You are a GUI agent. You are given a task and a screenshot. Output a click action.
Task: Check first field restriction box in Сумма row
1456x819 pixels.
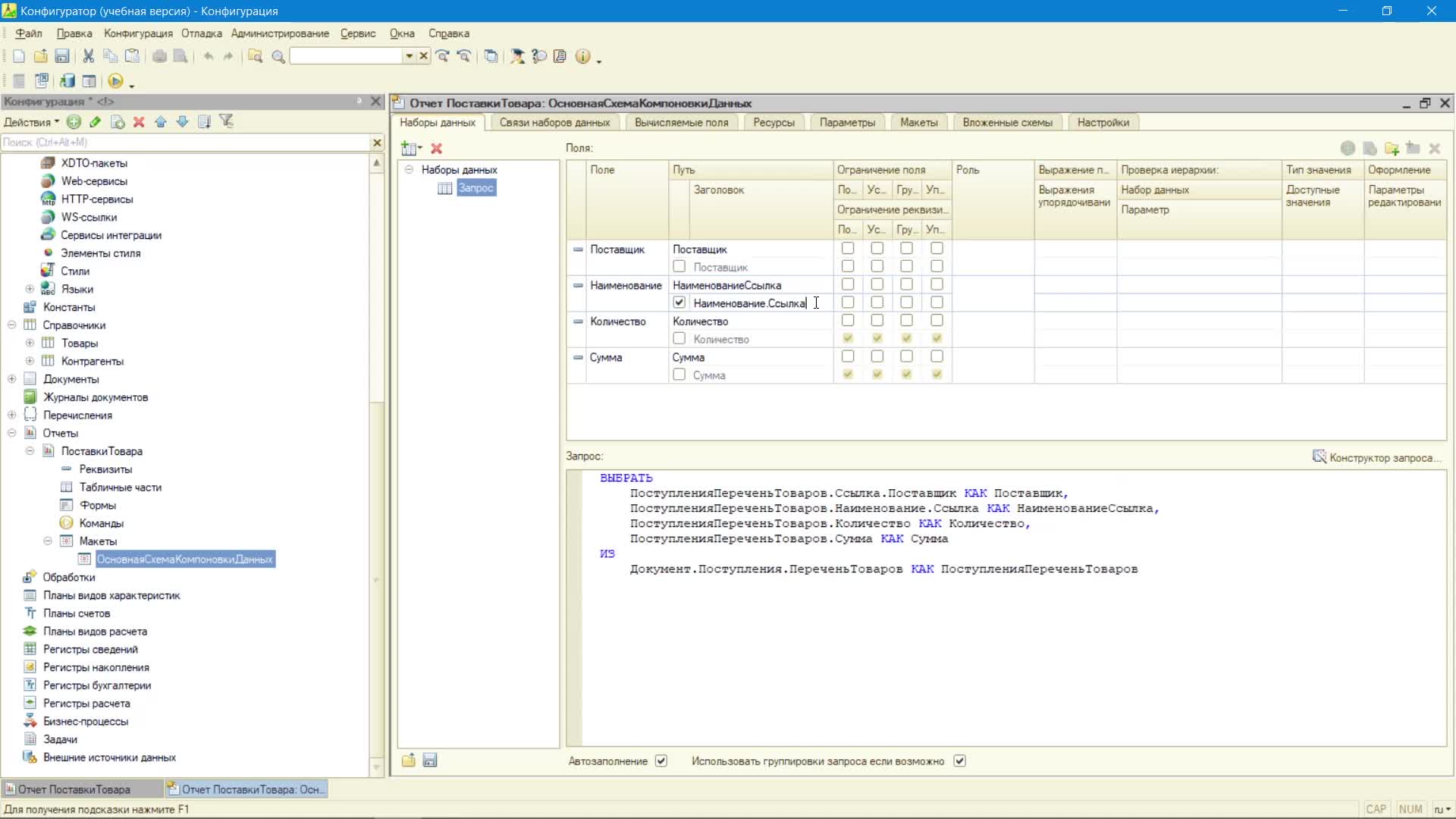(848, 356)
